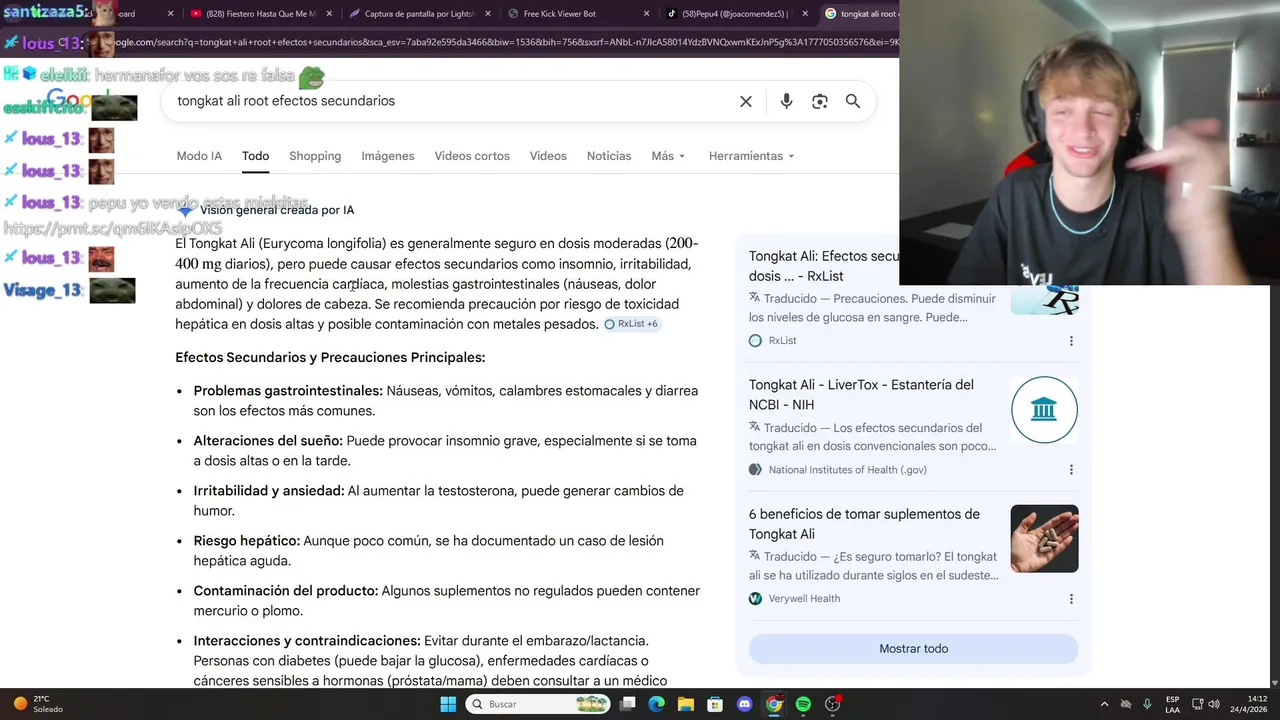Open search by image camera icon
1280x720 pixels.
pos(820,101)
